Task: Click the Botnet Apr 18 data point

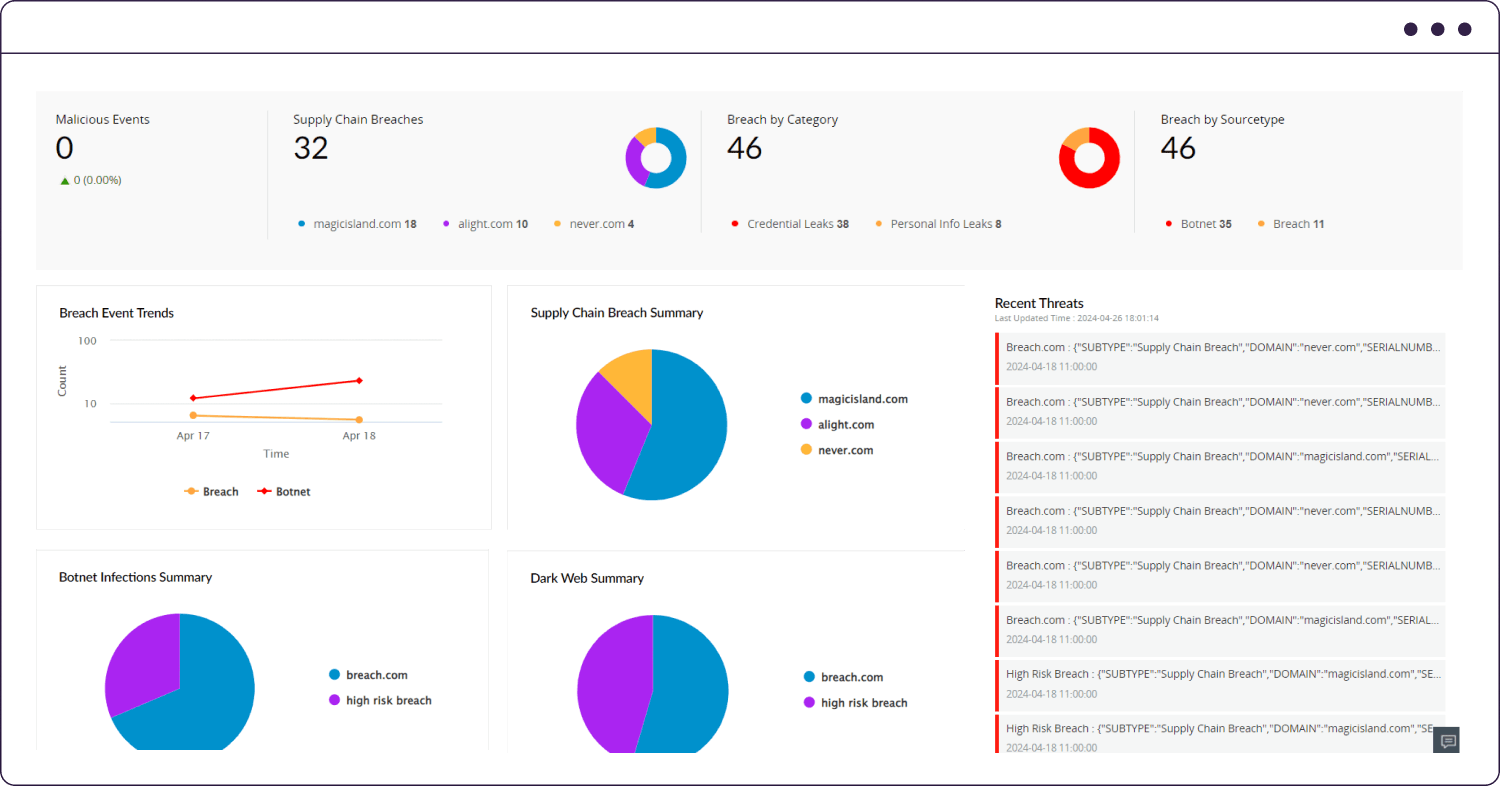Action: pyautogui.click(x=359, y=380)
